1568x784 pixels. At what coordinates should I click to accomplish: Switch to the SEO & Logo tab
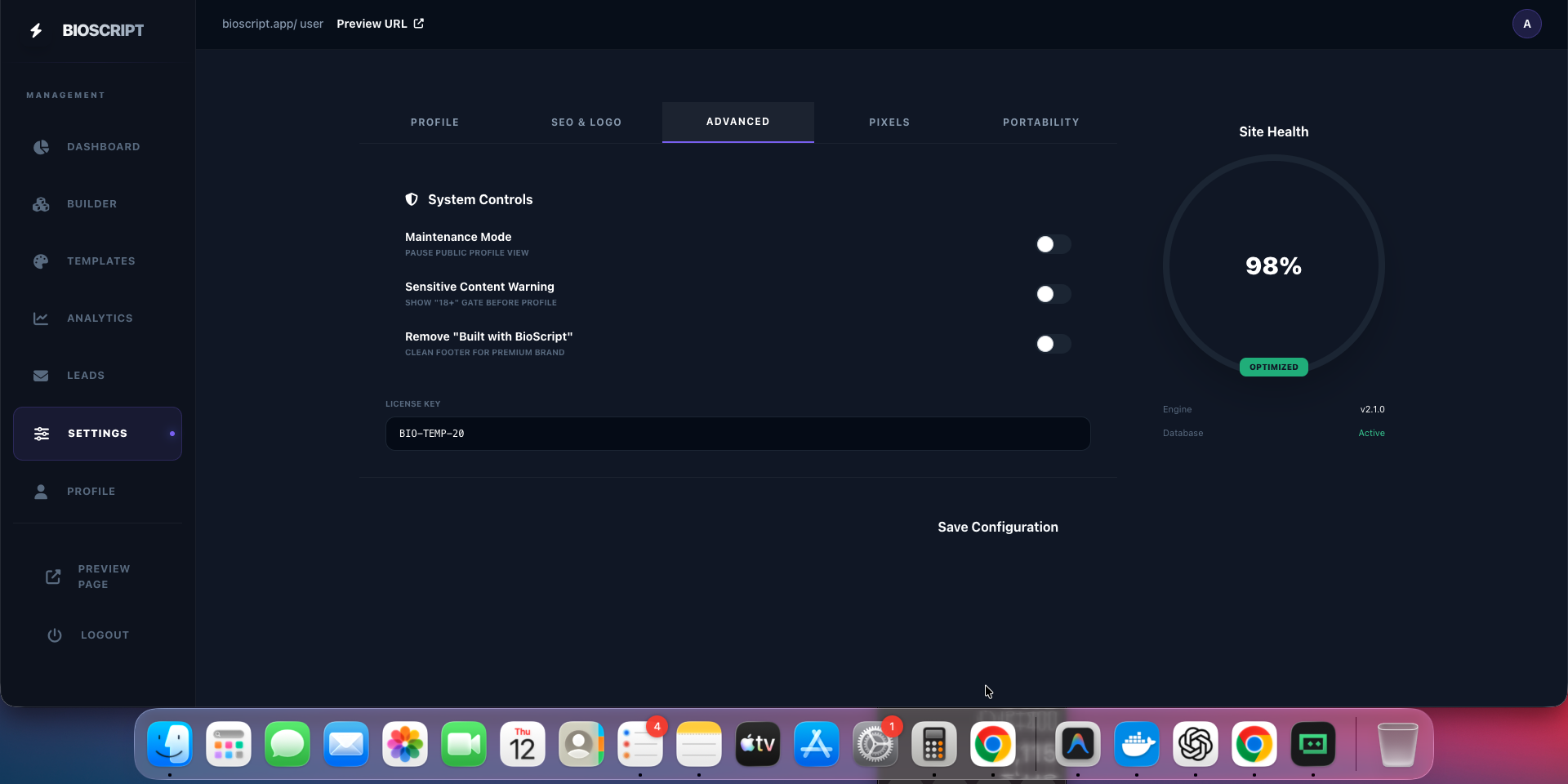click(x=586, y=122)
